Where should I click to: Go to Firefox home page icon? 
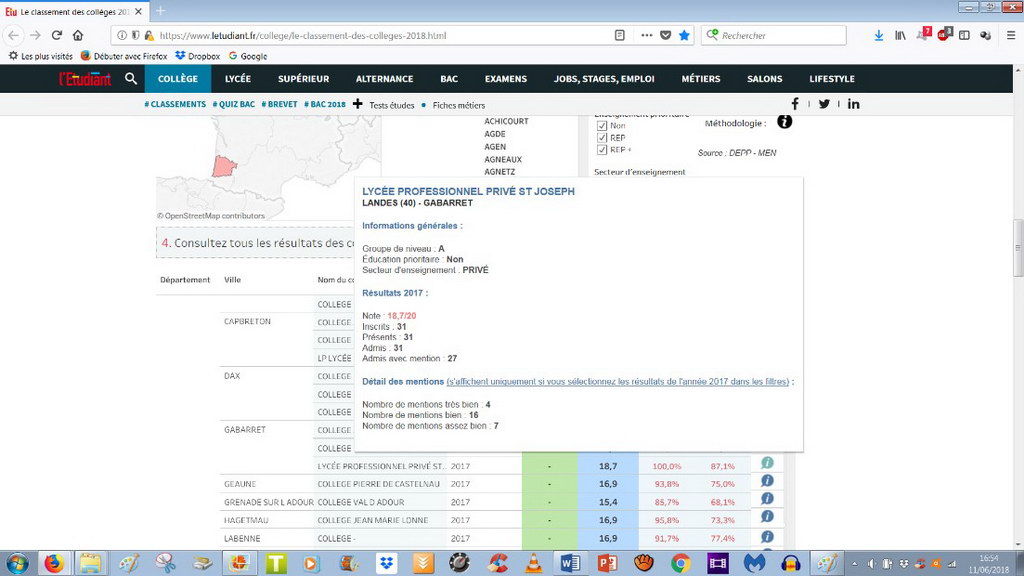(x=78, y=35)
